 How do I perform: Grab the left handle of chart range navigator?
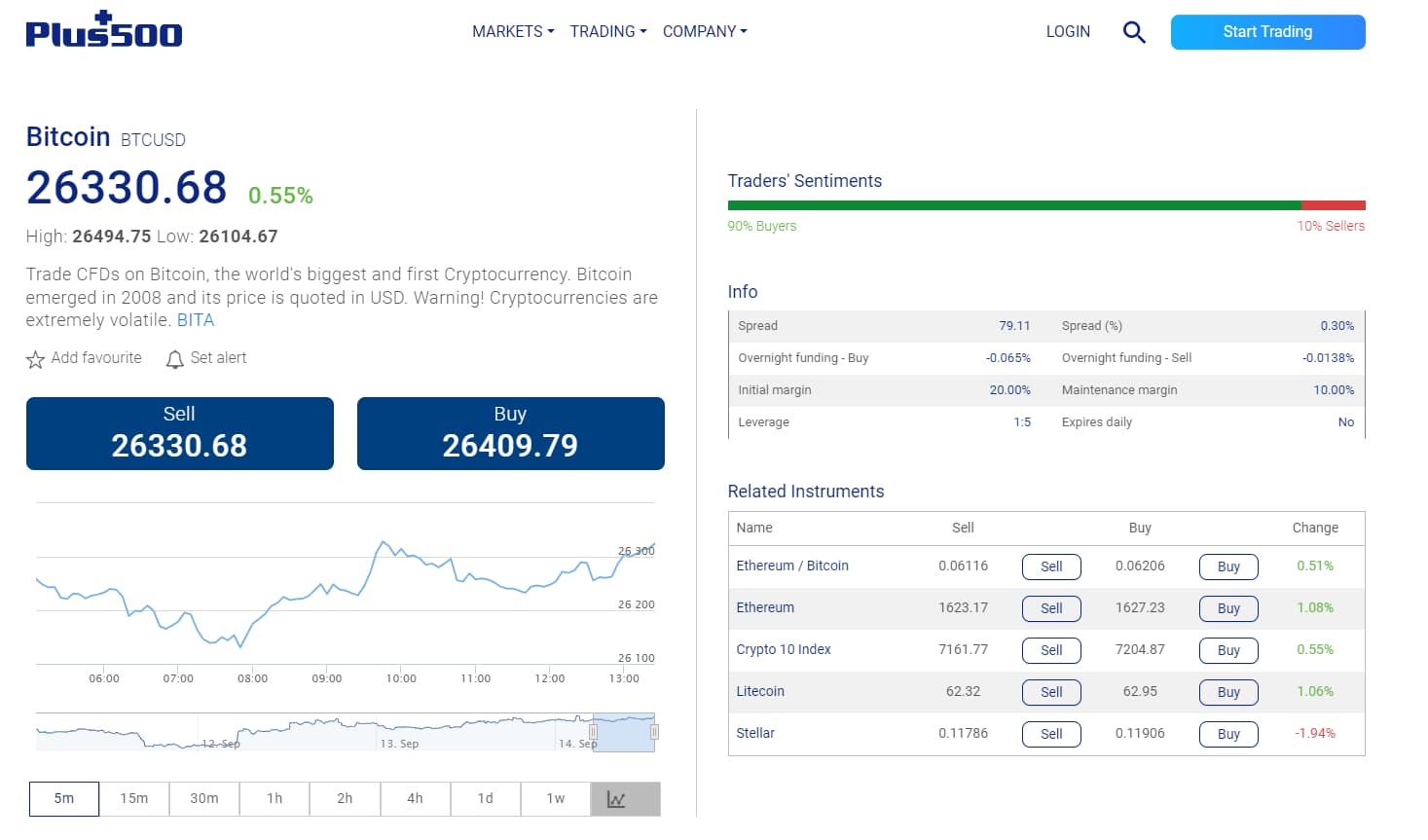(593, 732)
